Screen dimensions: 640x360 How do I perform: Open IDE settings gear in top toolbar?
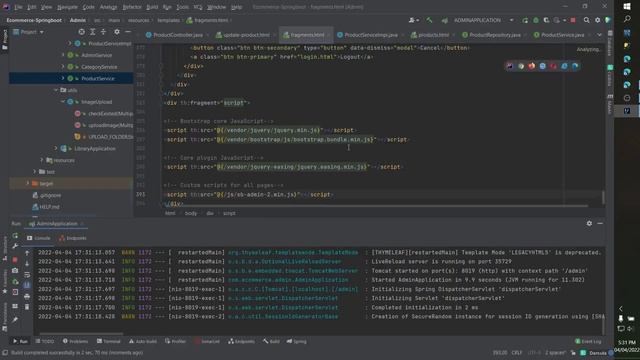598,20
